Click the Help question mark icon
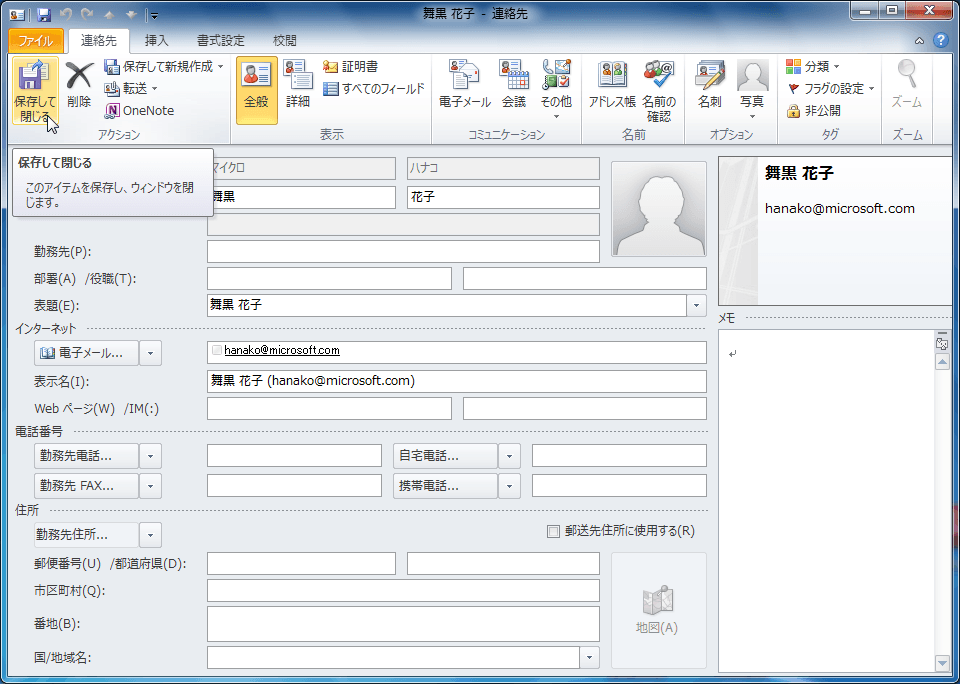The image size is (960, 684). click(940, 41)
